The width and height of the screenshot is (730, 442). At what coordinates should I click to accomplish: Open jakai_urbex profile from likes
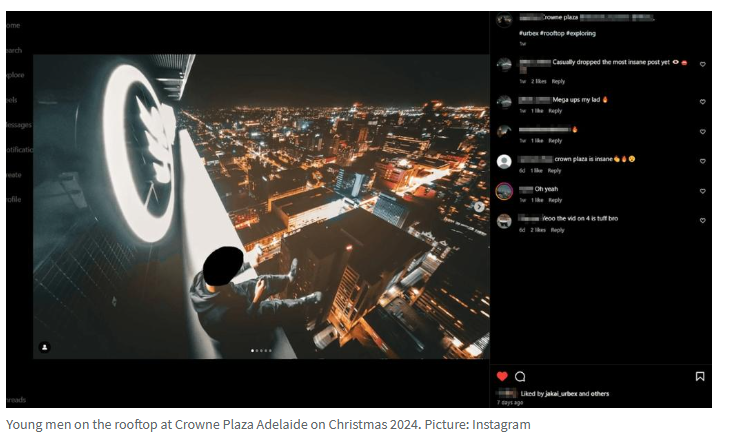click(554, 393)
